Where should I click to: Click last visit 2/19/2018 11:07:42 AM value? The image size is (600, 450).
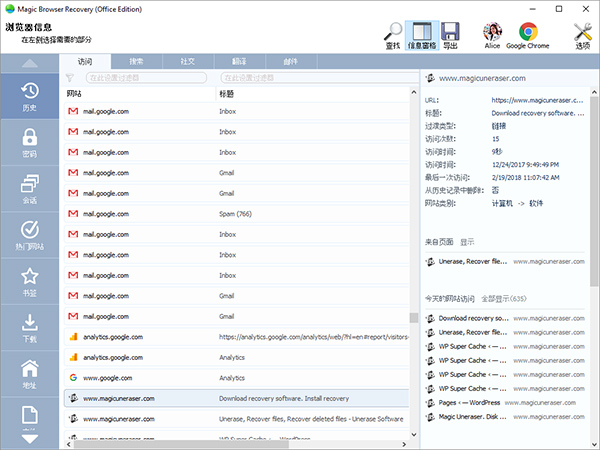pyautogui.click(x=525, y=178)
